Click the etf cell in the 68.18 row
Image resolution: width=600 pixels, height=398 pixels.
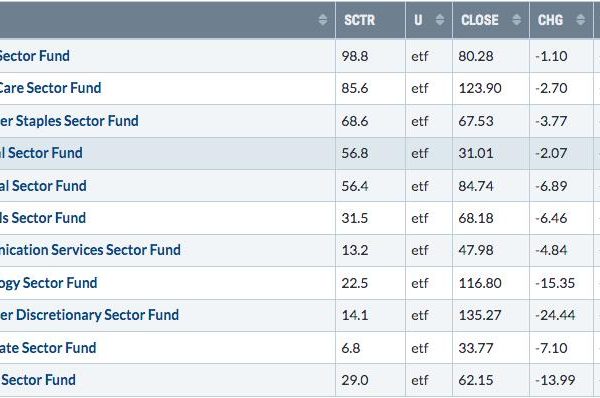coord(420,218)
